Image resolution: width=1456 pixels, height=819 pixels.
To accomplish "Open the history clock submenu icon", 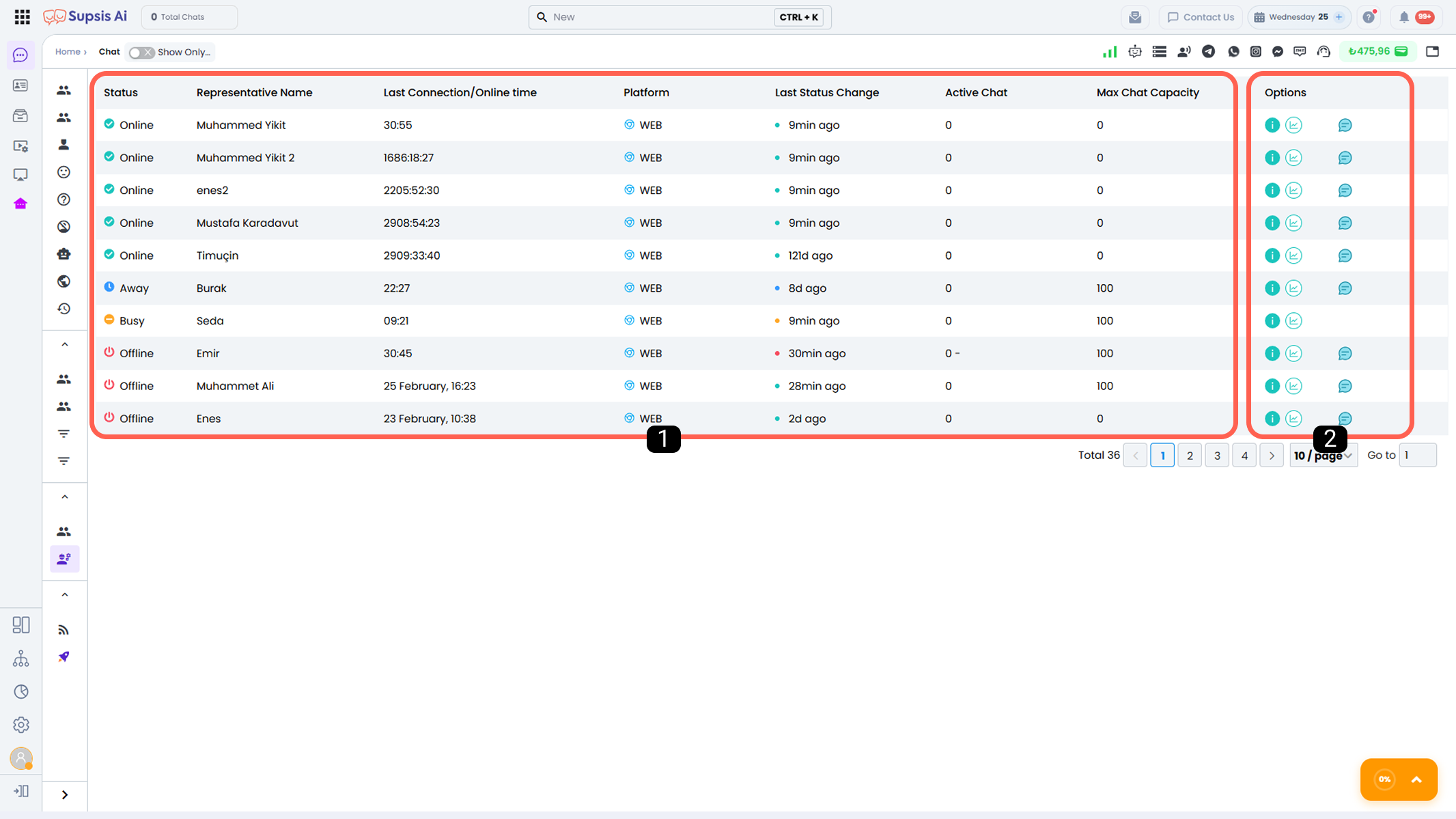I will click(64, 309).
